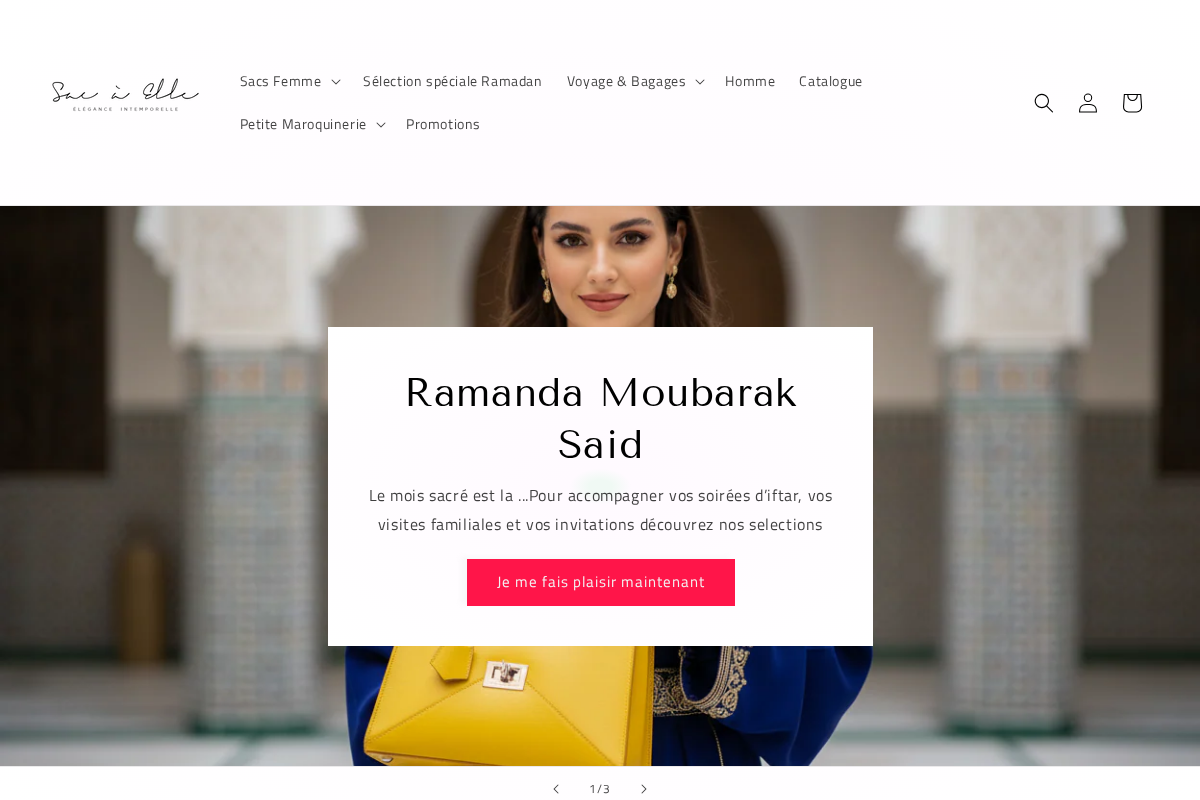Click the Ramanda Moubarak Said heading
Screen dimensions: 1200x800
pyautogui.click(x=601, y=418)
